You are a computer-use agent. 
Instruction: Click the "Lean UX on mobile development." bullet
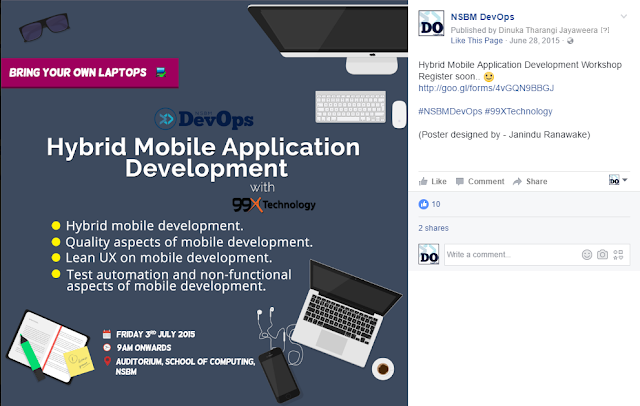[x=169, y=258]
